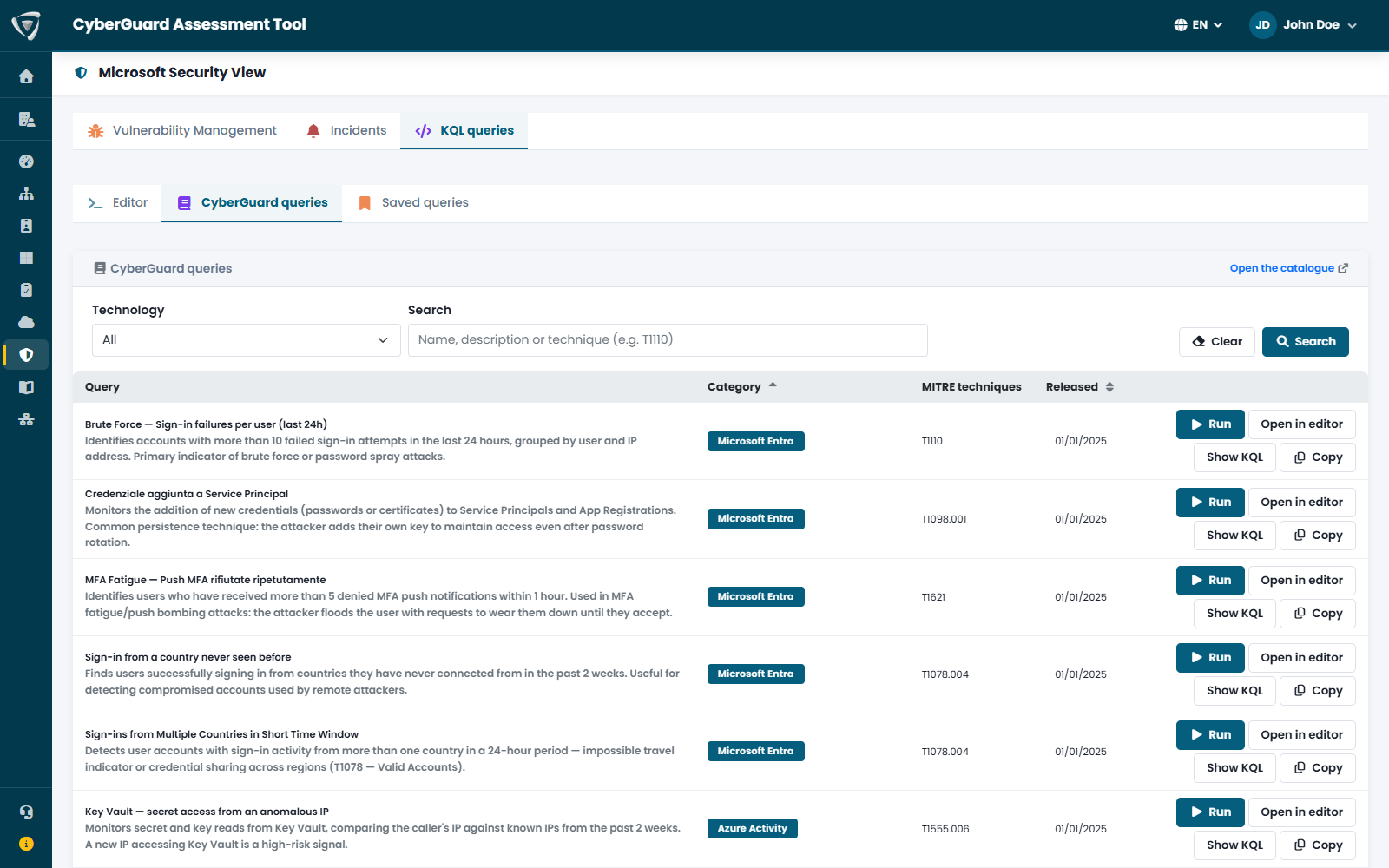Open the building-with-user icon in the sidebar
The image size is (1389, 868).
pyautogui.click(x=26, y=119)
